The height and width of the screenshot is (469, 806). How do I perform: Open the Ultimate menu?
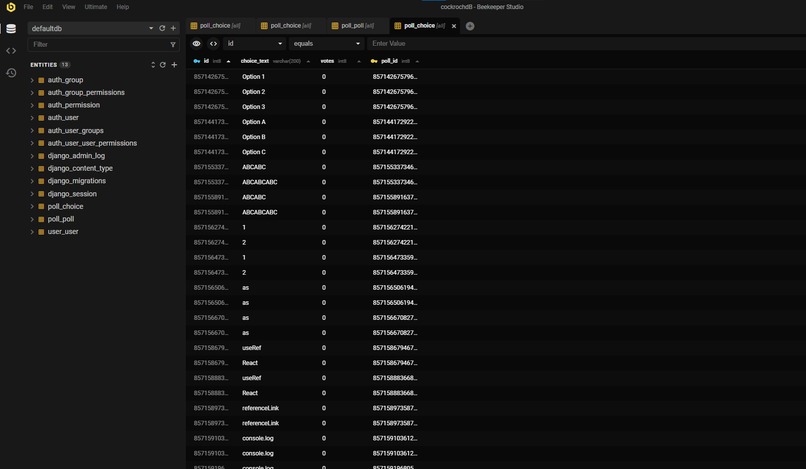[96, 7]
